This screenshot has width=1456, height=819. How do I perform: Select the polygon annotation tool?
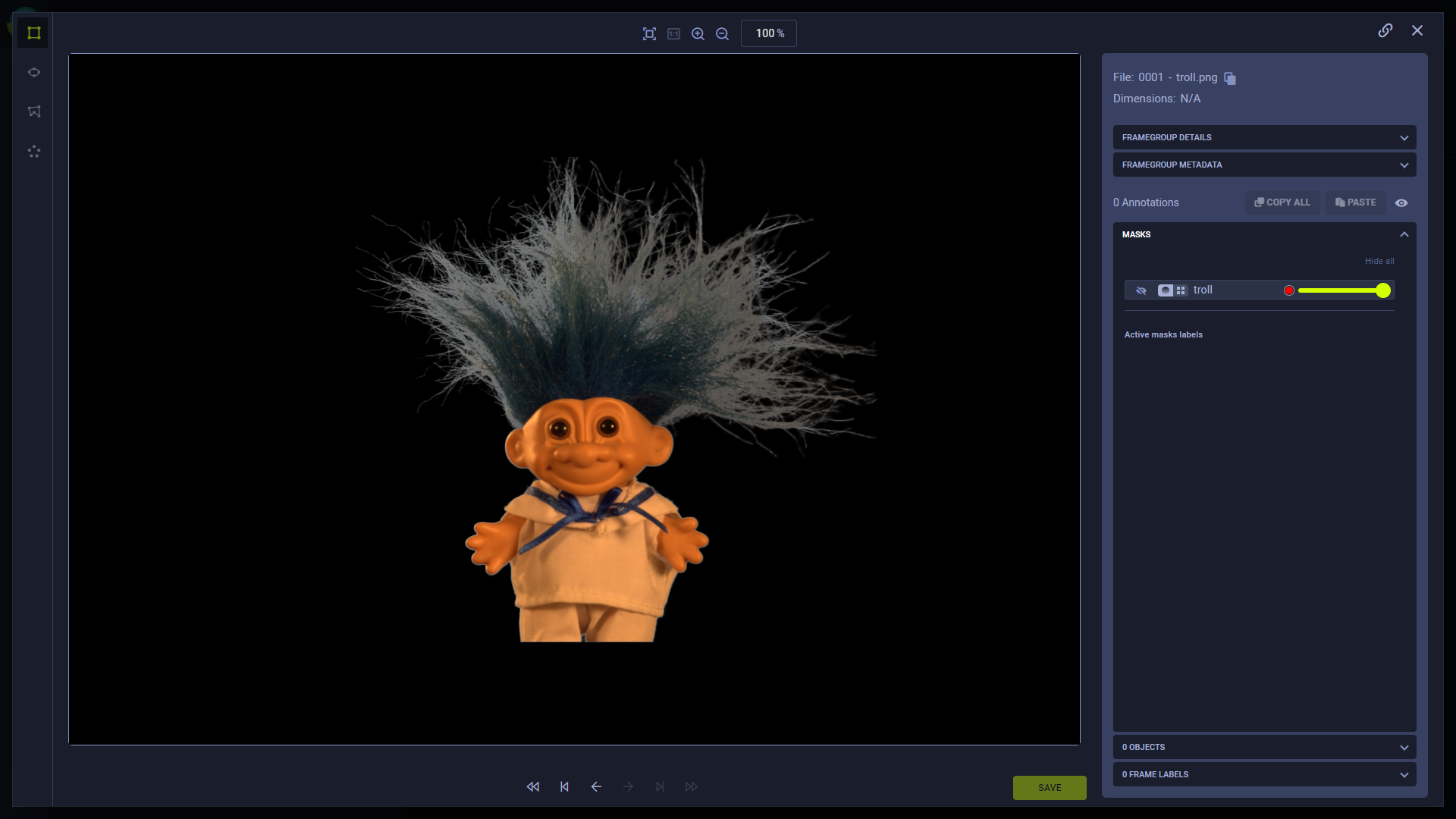click(33, 111)
